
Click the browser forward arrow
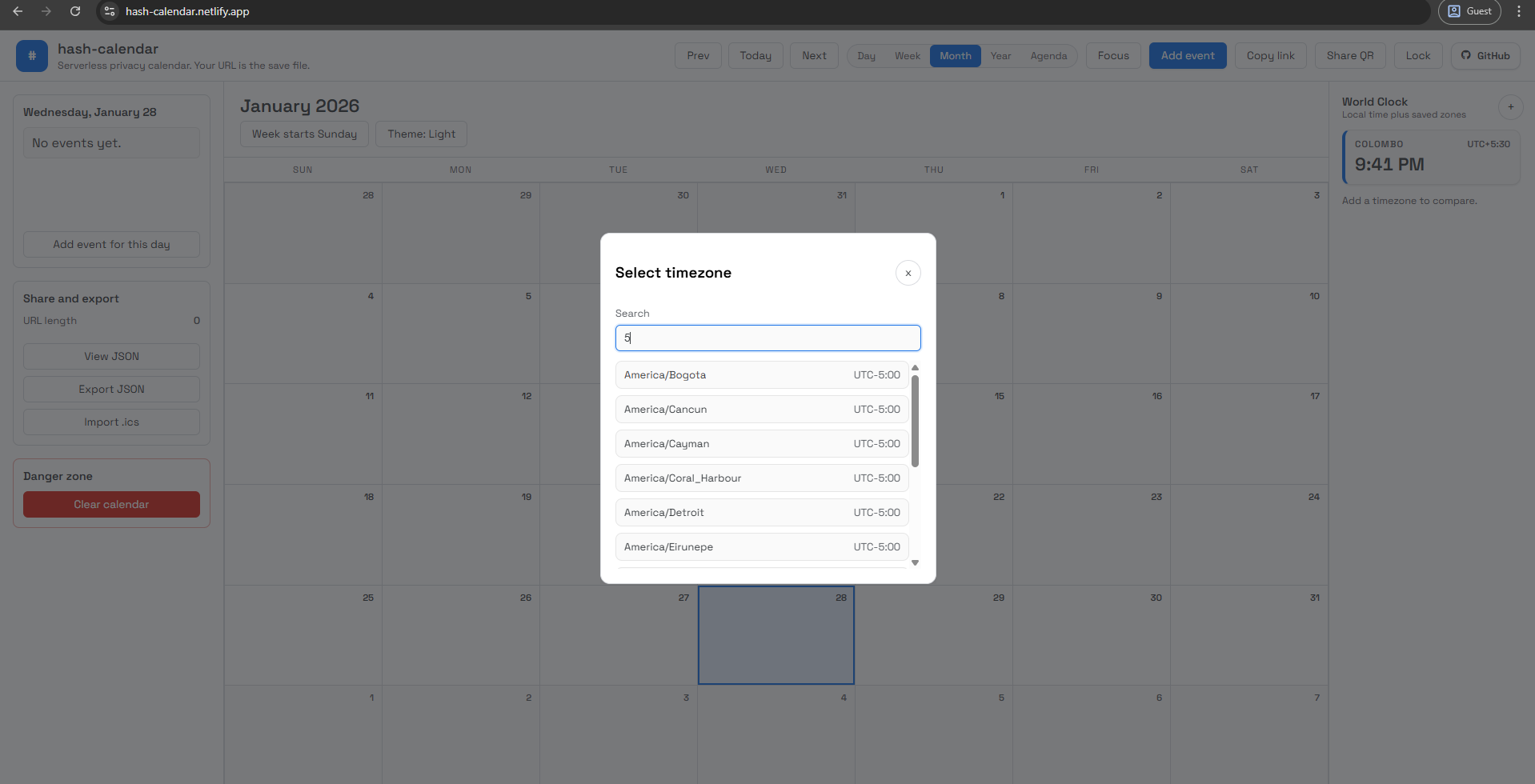pos(46,11)
